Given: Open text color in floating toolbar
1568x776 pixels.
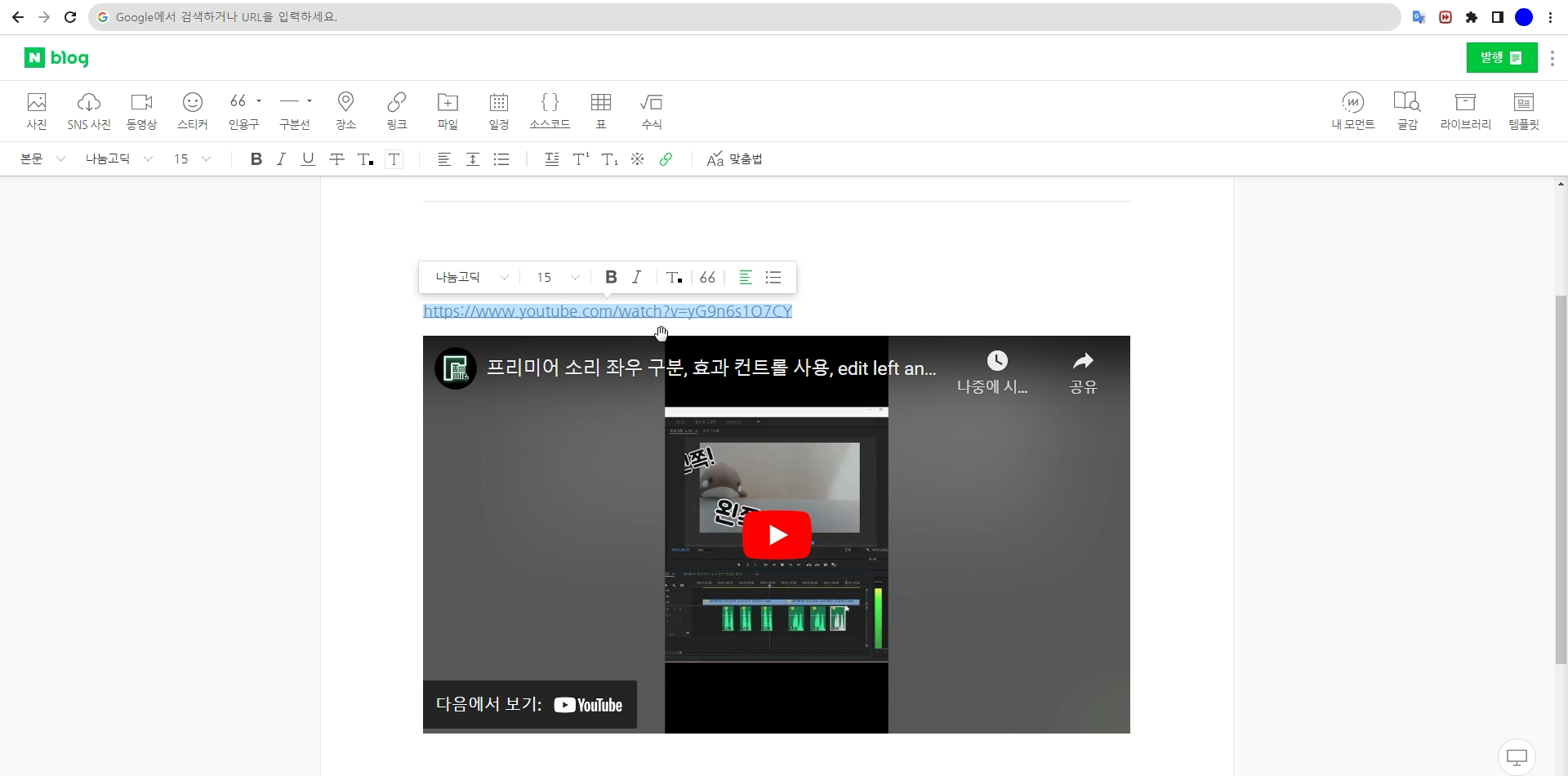Looking at the screenshot, I should 674,278.
